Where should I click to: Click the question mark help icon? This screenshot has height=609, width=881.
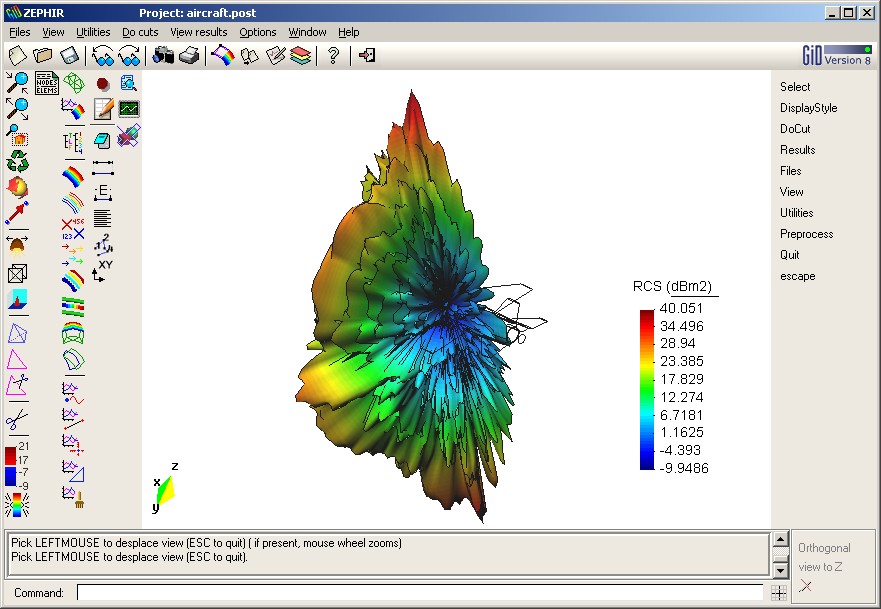[333, 55]
